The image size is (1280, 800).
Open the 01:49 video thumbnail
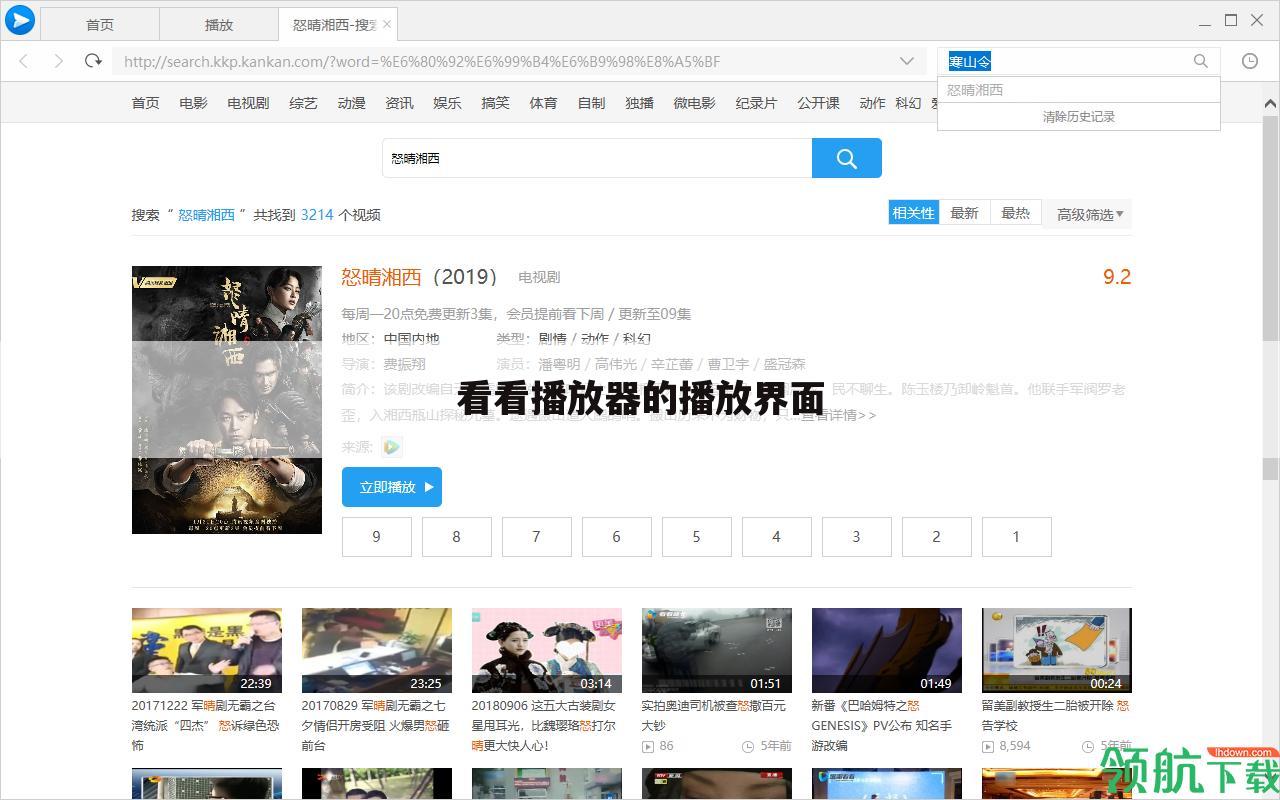887,650
